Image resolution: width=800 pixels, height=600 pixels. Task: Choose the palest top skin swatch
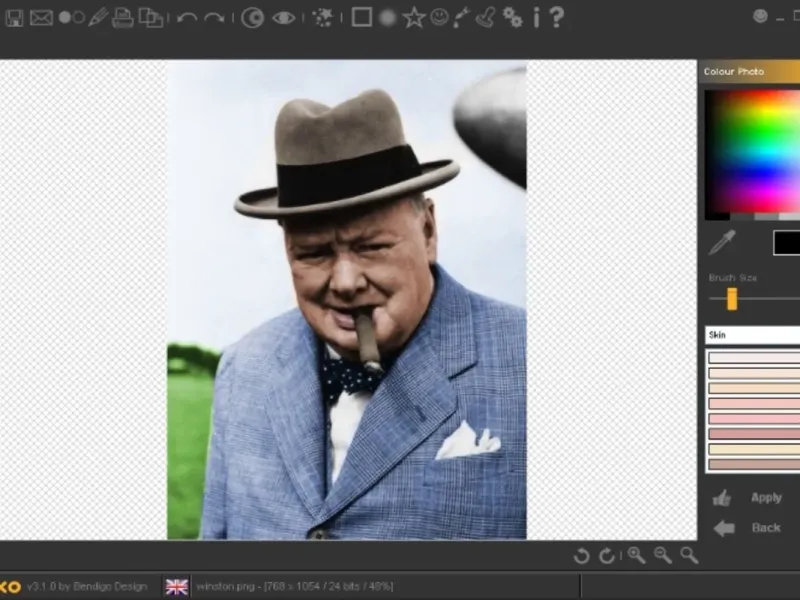click(x=754, y=358)
